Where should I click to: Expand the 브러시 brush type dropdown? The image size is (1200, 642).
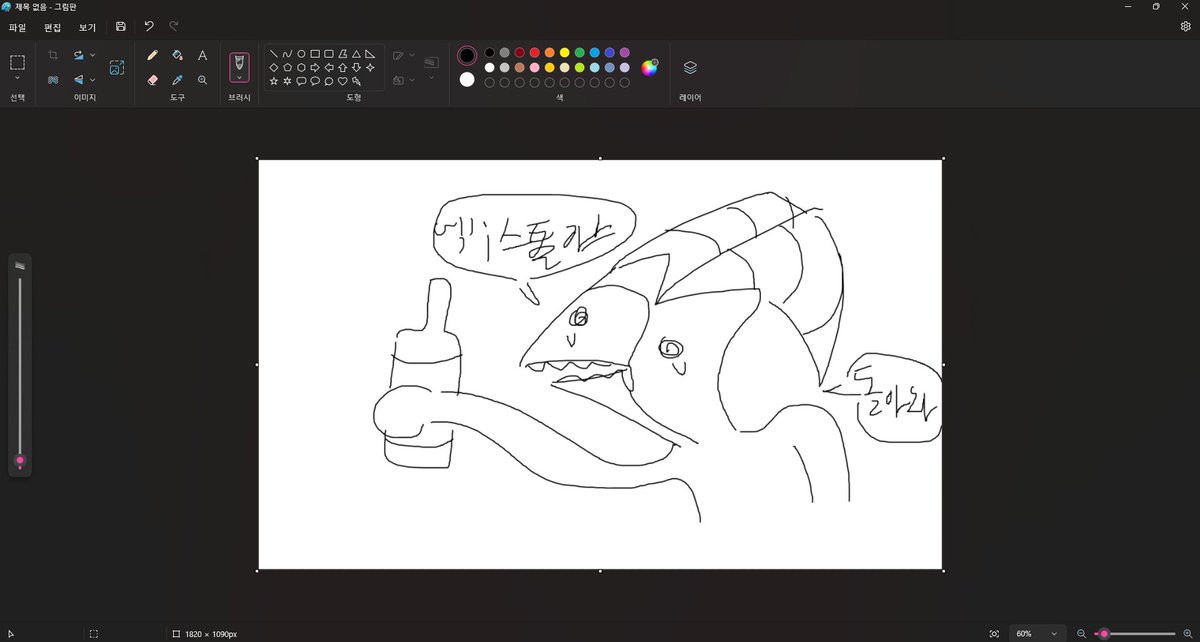tap(239, 77)
